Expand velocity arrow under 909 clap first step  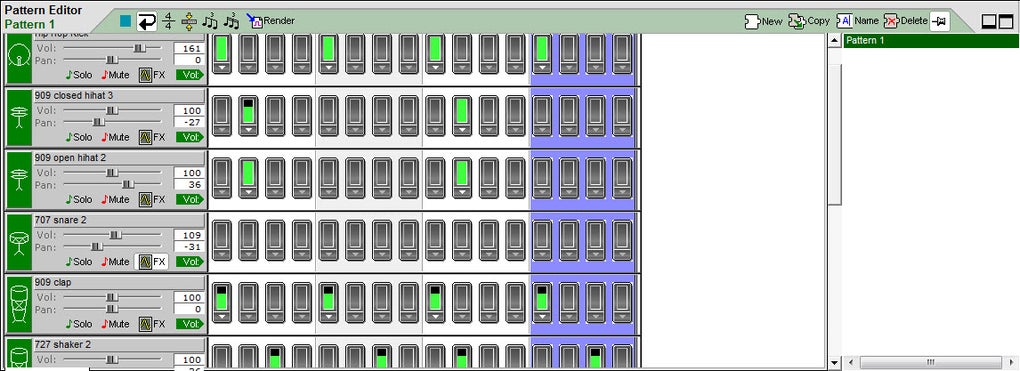pos(222,317)
